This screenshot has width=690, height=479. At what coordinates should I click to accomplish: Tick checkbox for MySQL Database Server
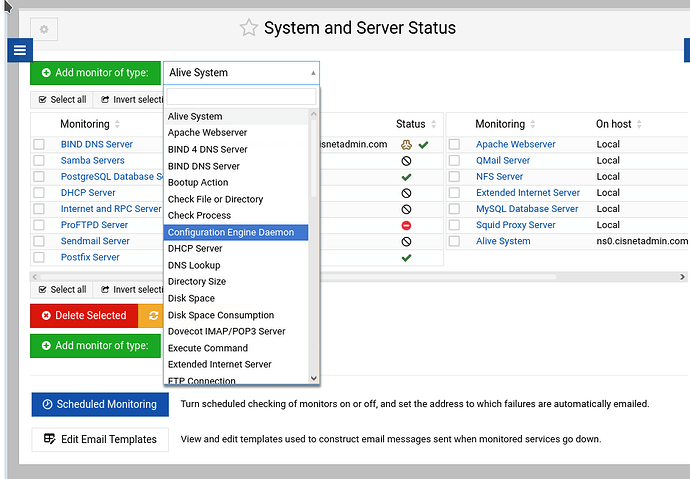click(x=455, y=208)
